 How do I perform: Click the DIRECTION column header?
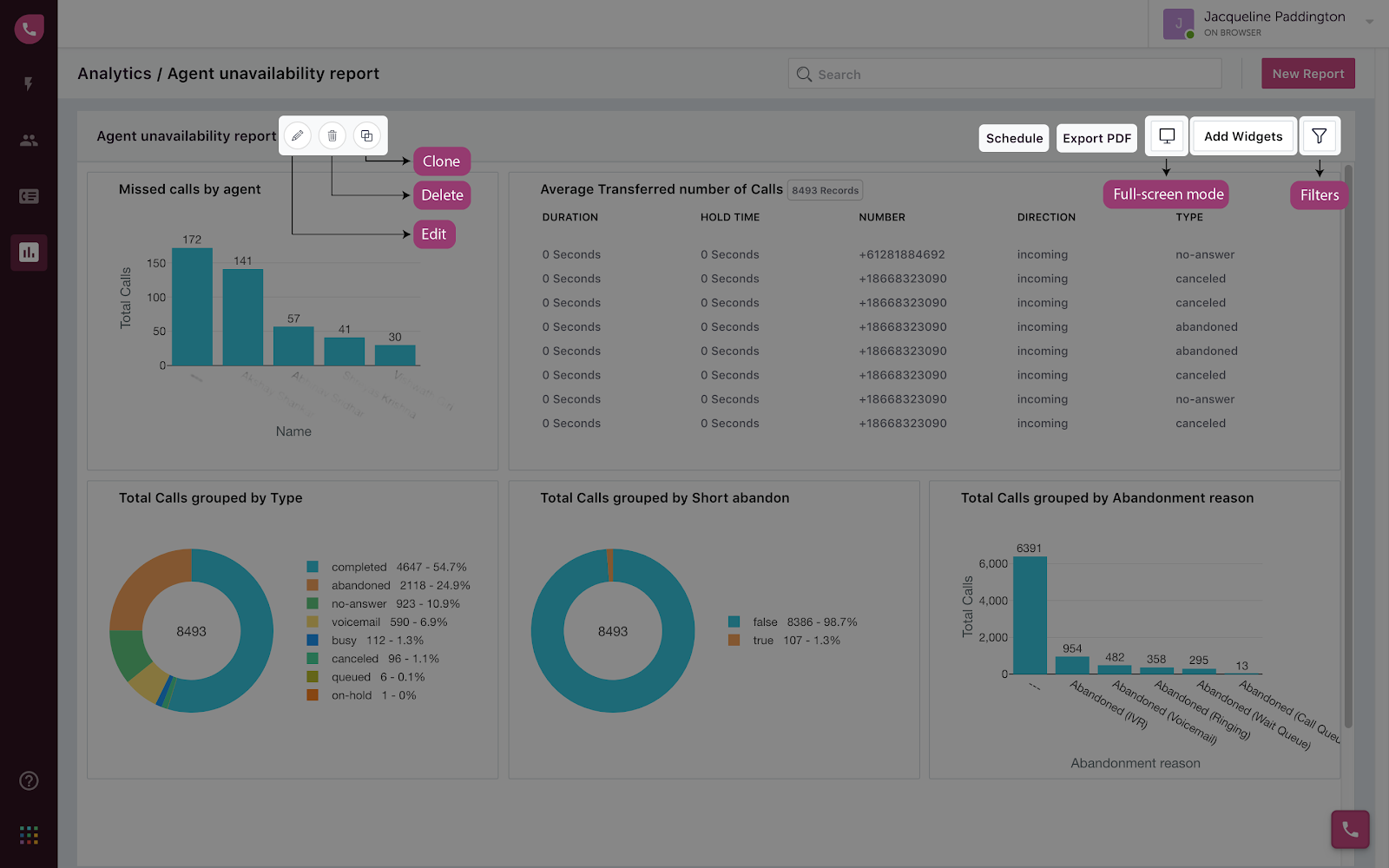tap(1046, 217)
